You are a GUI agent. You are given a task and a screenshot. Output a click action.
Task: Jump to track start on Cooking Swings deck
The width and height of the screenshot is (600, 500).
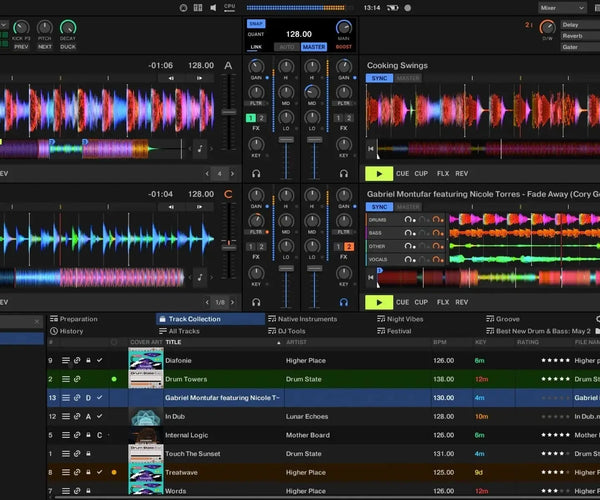click(370, 148)
